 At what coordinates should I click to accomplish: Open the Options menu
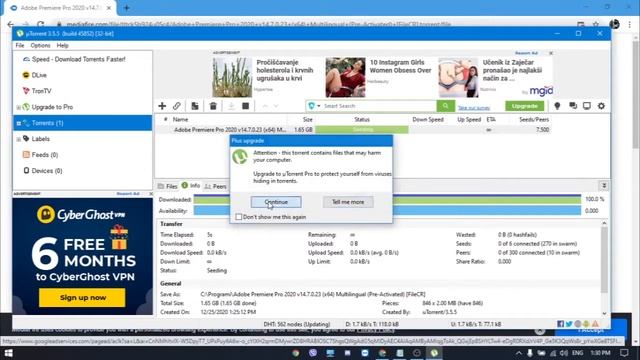[40, 45]
